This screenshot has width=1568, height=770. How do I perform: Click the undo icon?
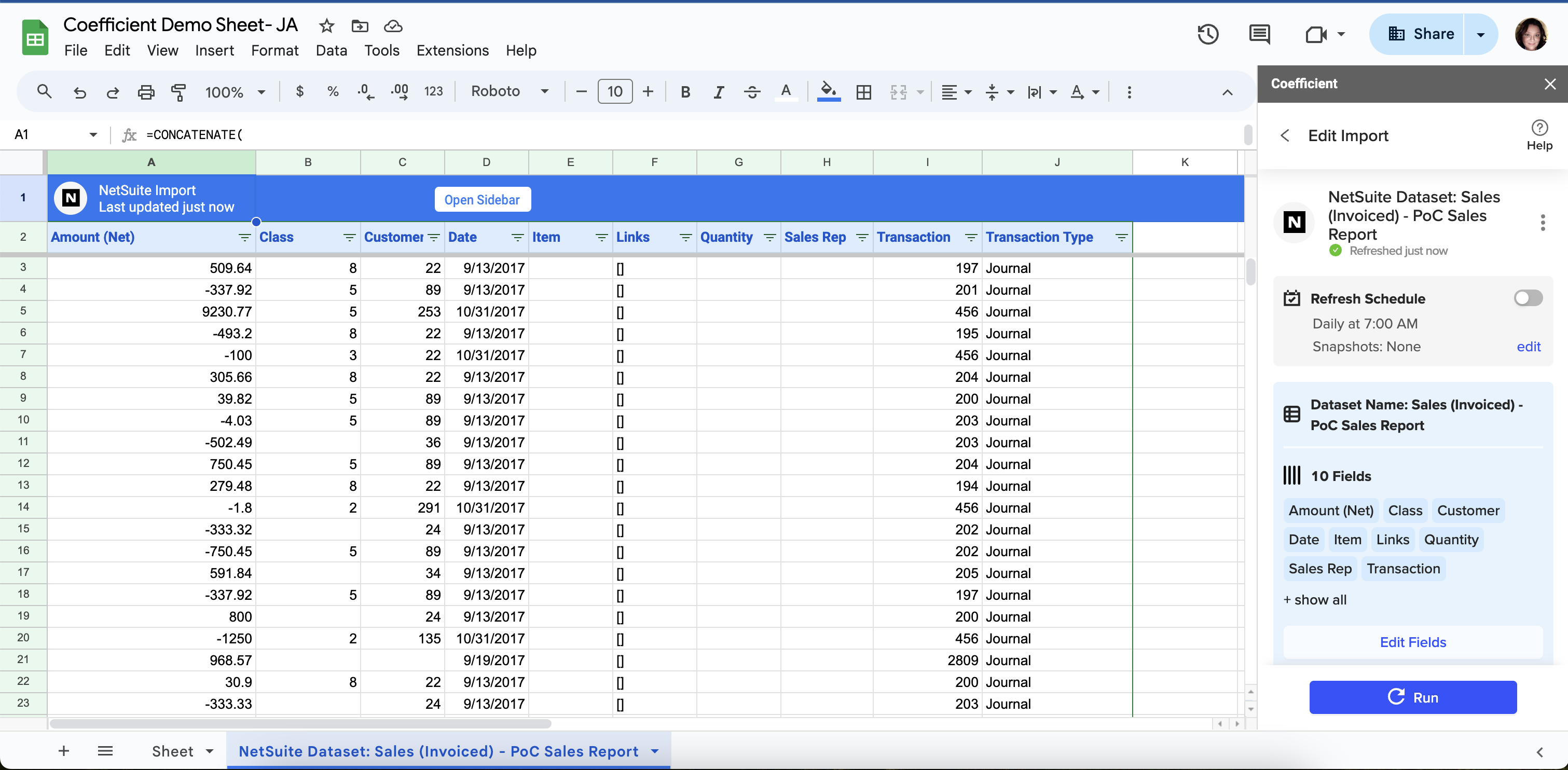coord(80,92)
